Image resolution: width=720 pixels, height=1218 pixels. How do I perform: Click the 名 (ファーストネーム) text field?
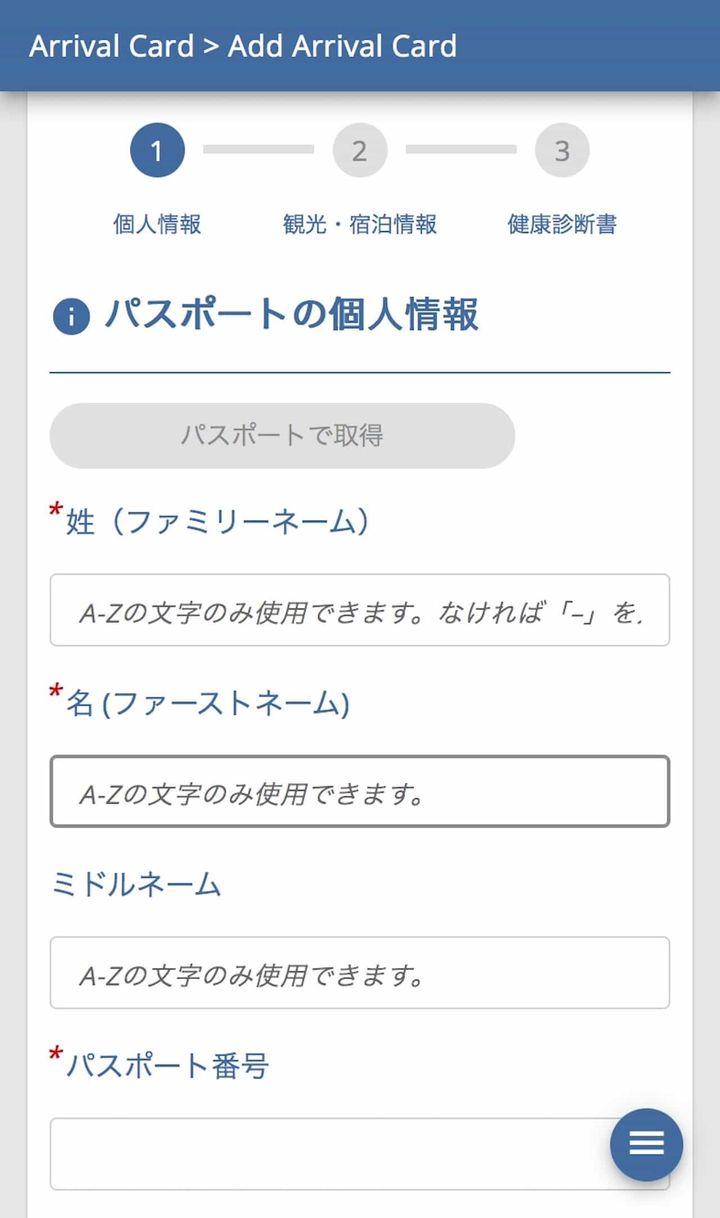[x=359, y=791]
